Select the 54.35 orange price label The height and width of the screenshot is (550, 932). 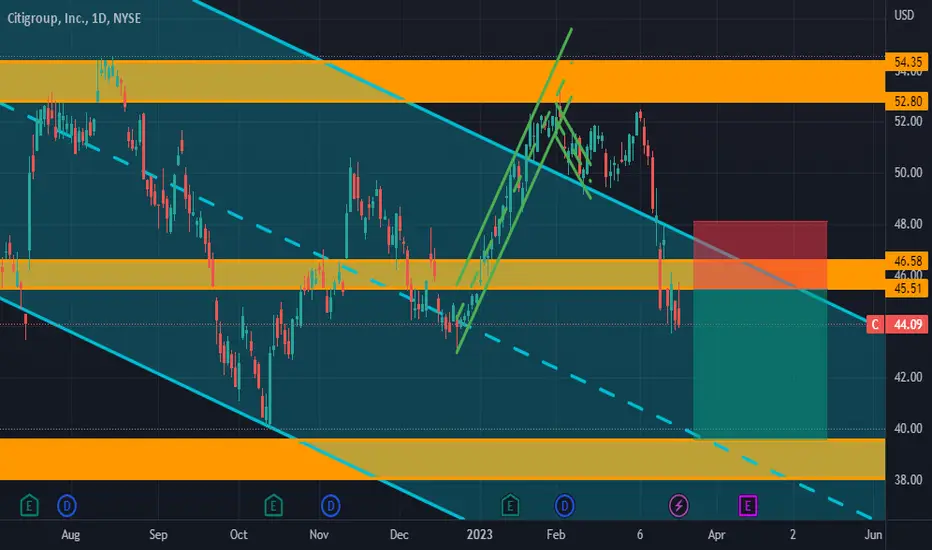click(907, 62)
